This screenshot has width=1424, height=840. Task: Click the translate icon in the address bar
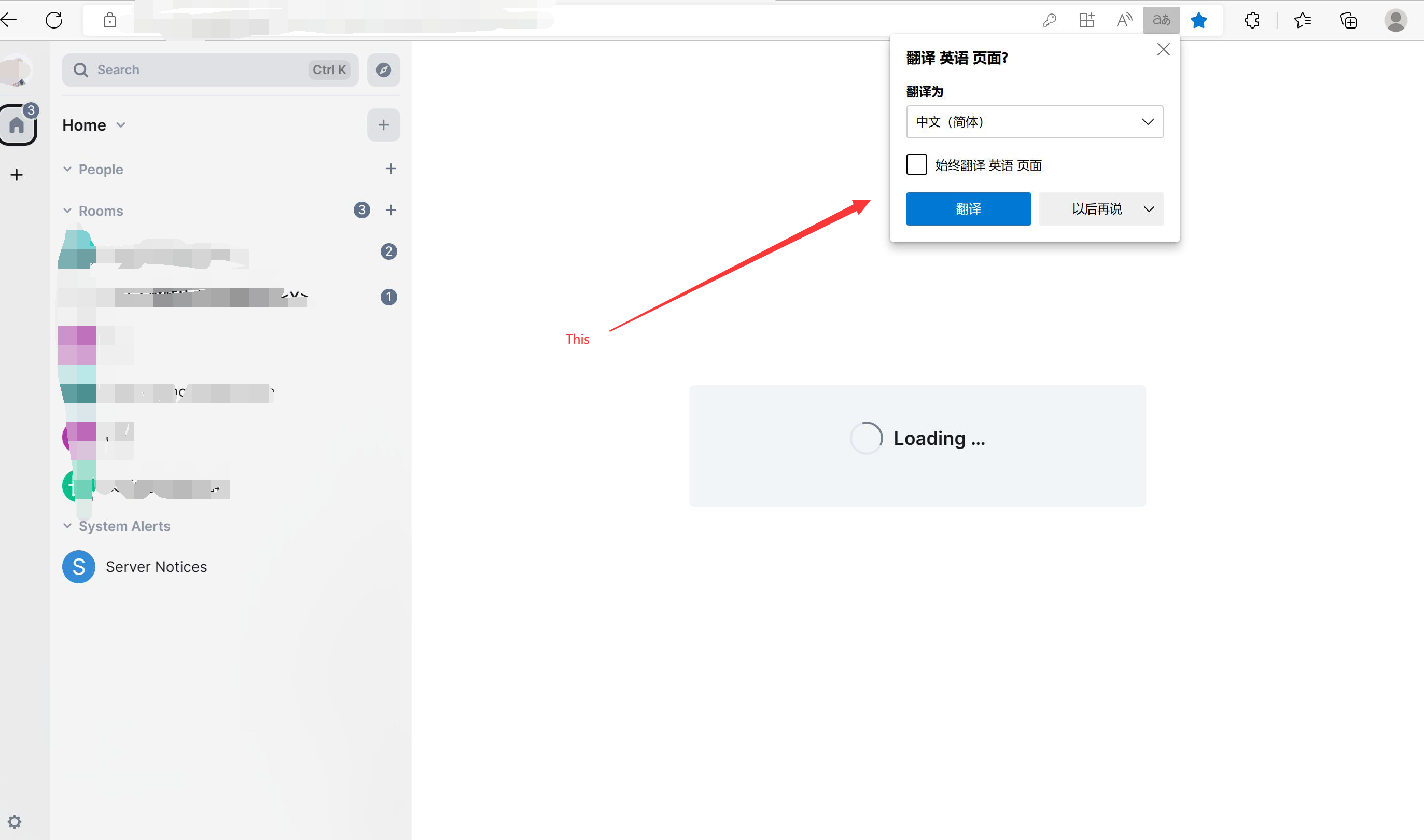(1161, 20)
